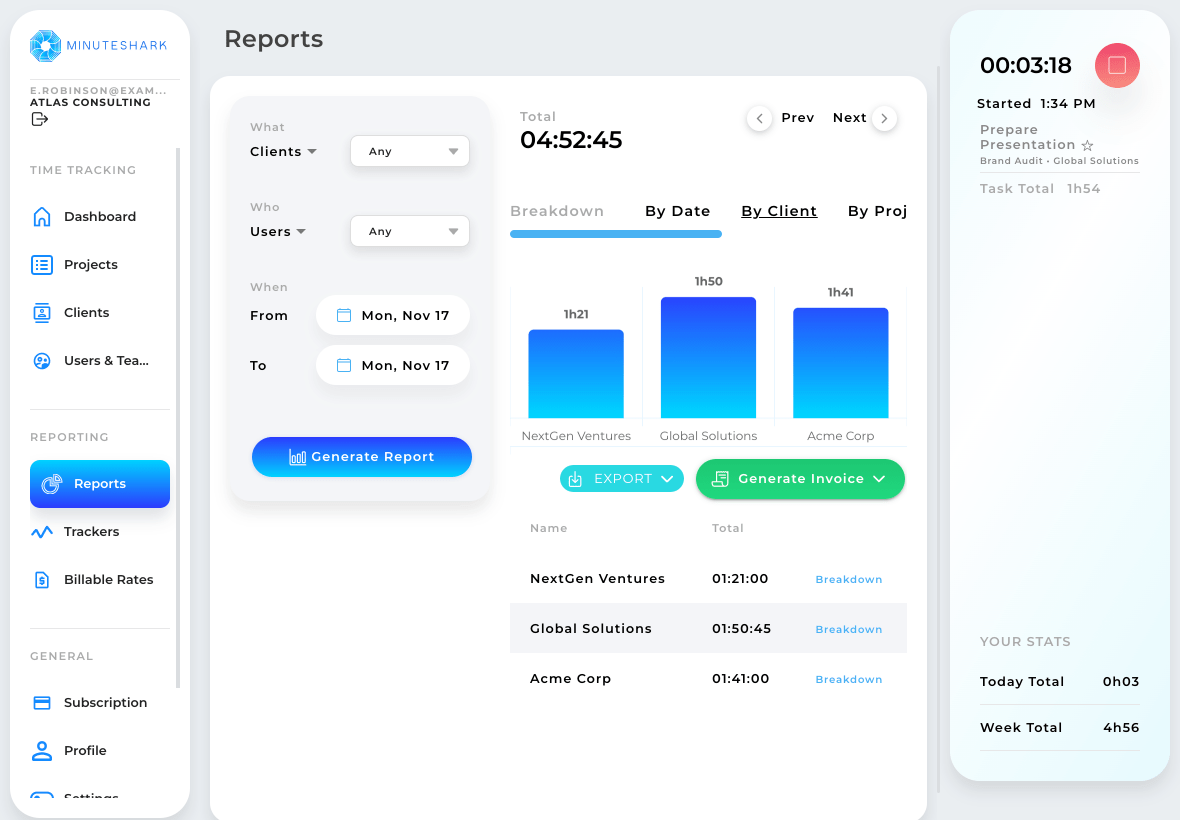The height and width of the screenshot is (820, 1180).
Task: Select the Dashboard home icon
Action: pos(40,216)
